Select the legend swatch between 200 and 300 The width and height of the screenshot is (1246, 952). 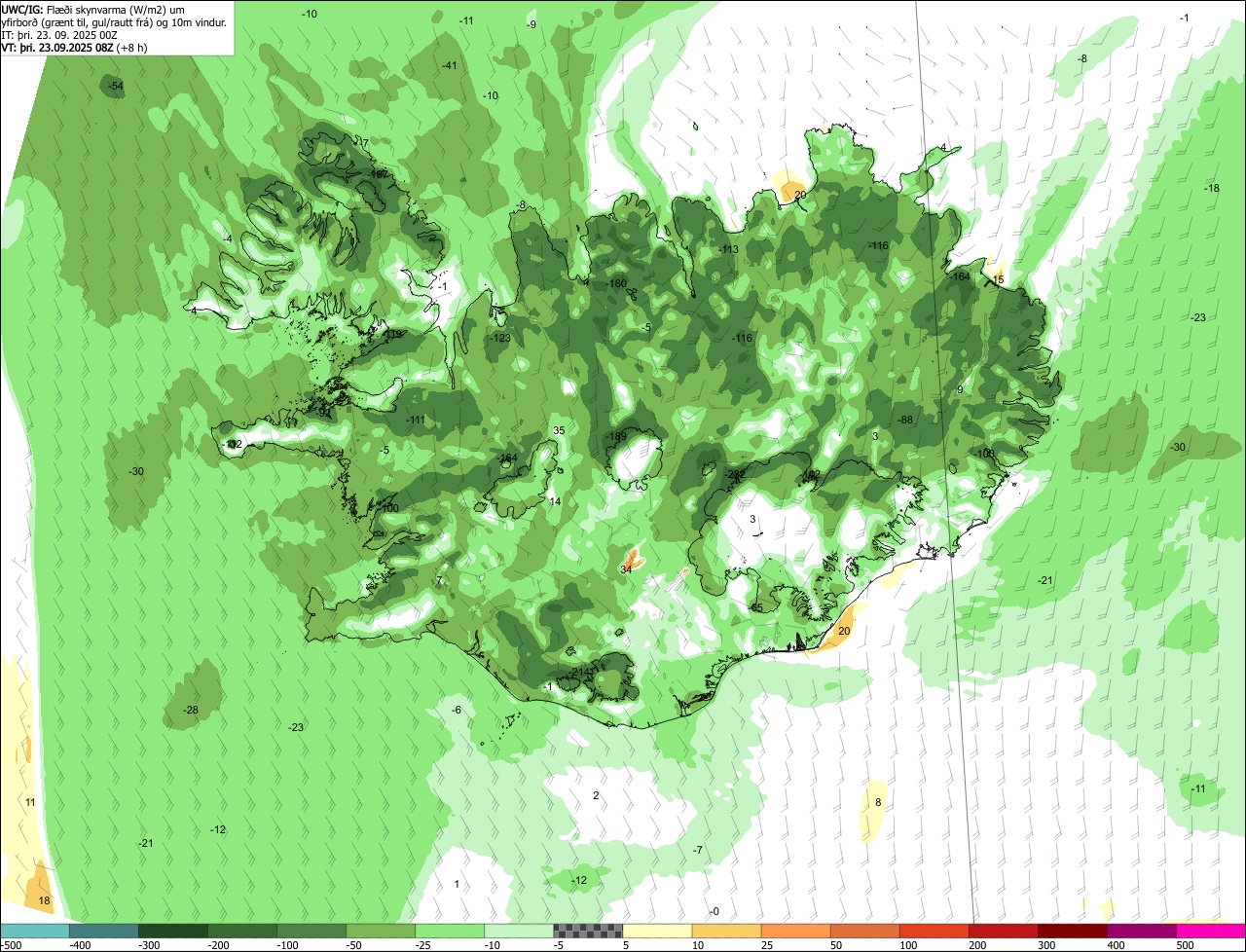tap(1004, 931)
